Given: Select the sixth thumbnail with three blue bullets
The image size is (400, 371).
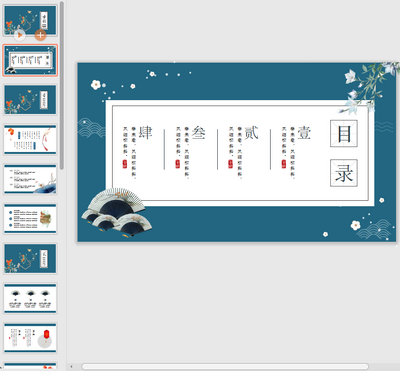Looking at the screenshot, I should point(30,219).
